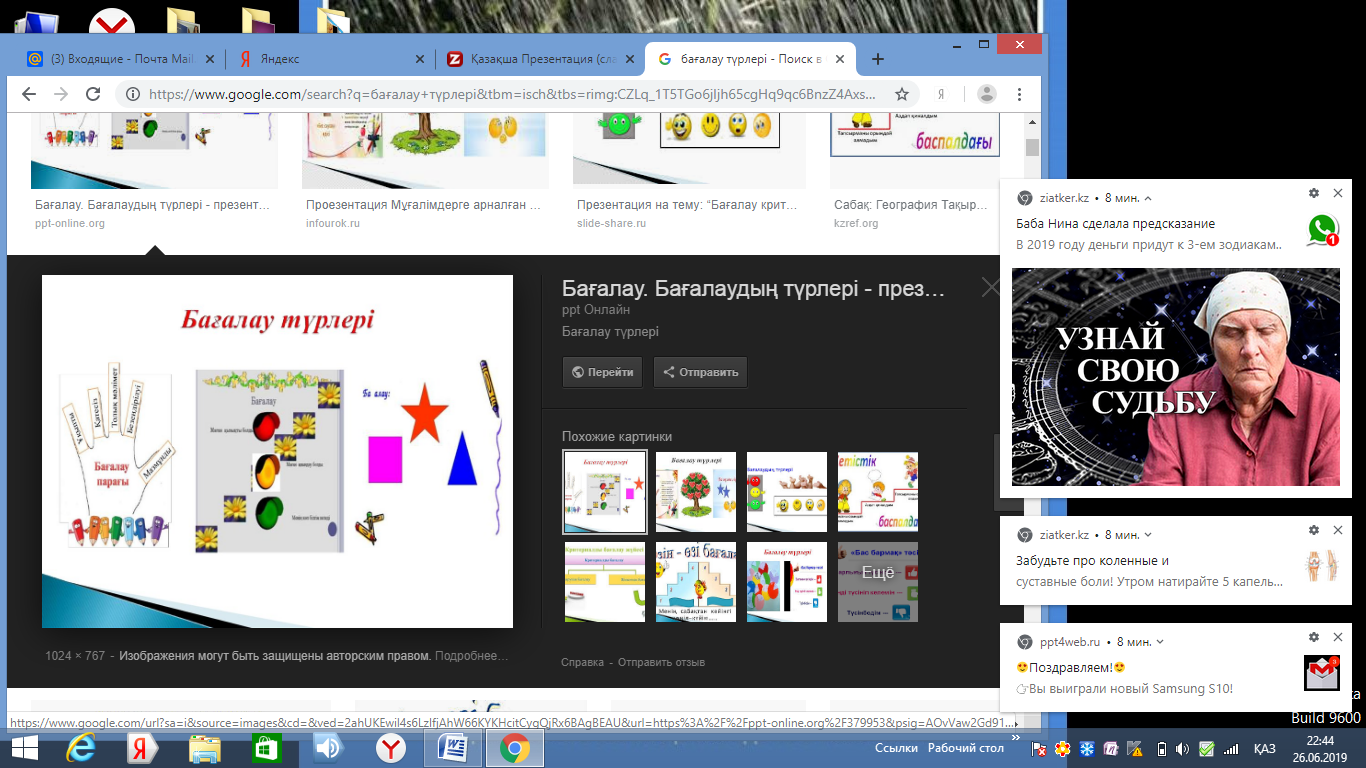Open the Chrome profile avatar
1366x768 pixels.
point(987,94)
